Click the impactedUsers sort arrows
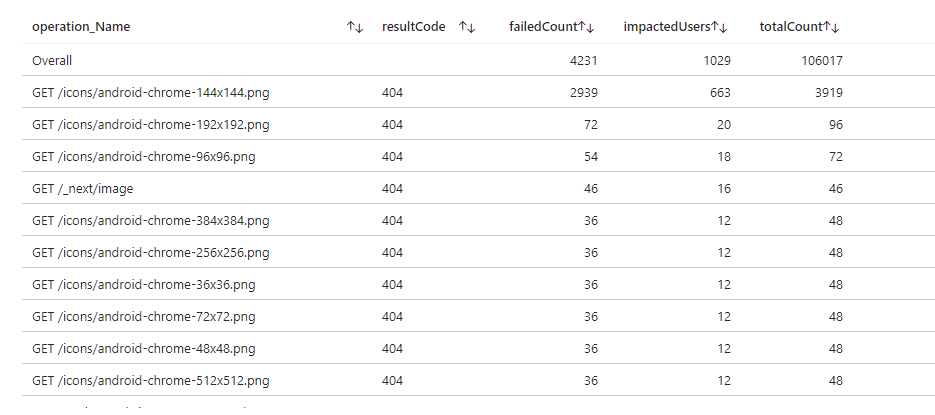This screenshot has width=935, height=415. [720, 27]
